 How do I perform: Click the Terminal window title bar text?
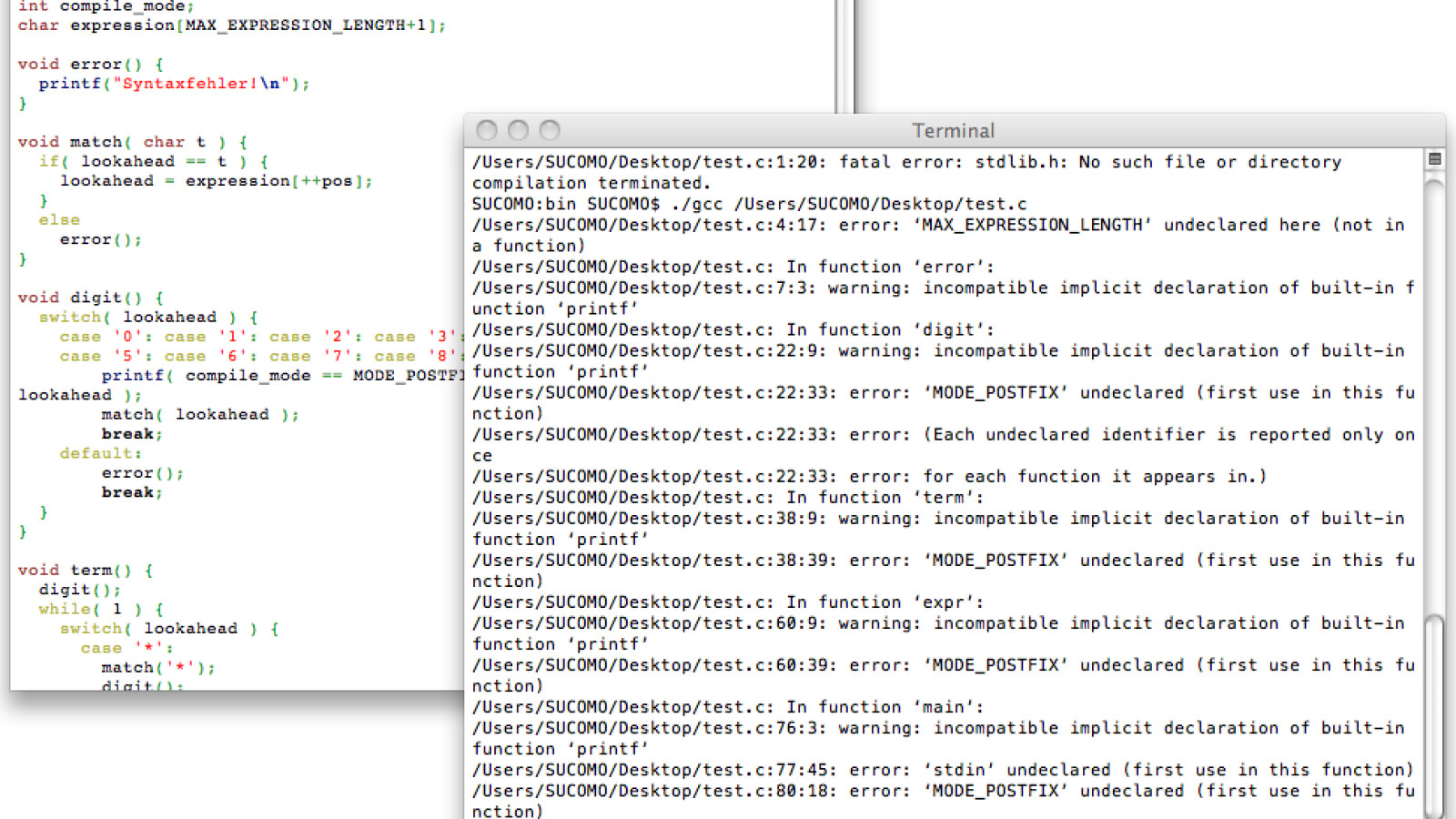click(x=953, y=131)
